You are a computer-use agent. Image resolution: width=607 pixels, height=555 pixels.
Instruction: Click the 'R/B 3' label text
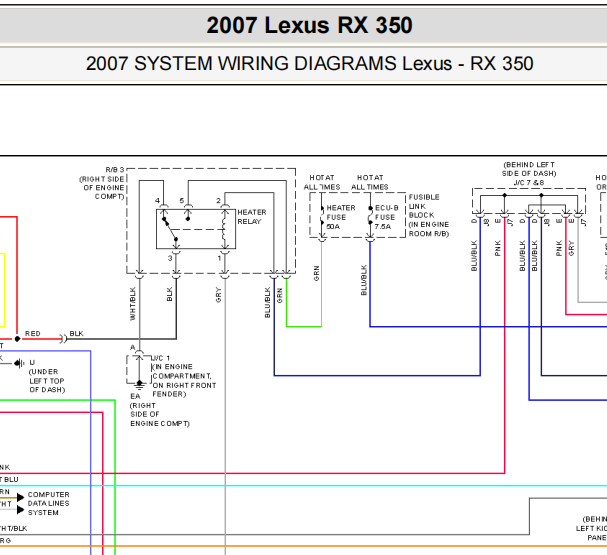(115, 170)
